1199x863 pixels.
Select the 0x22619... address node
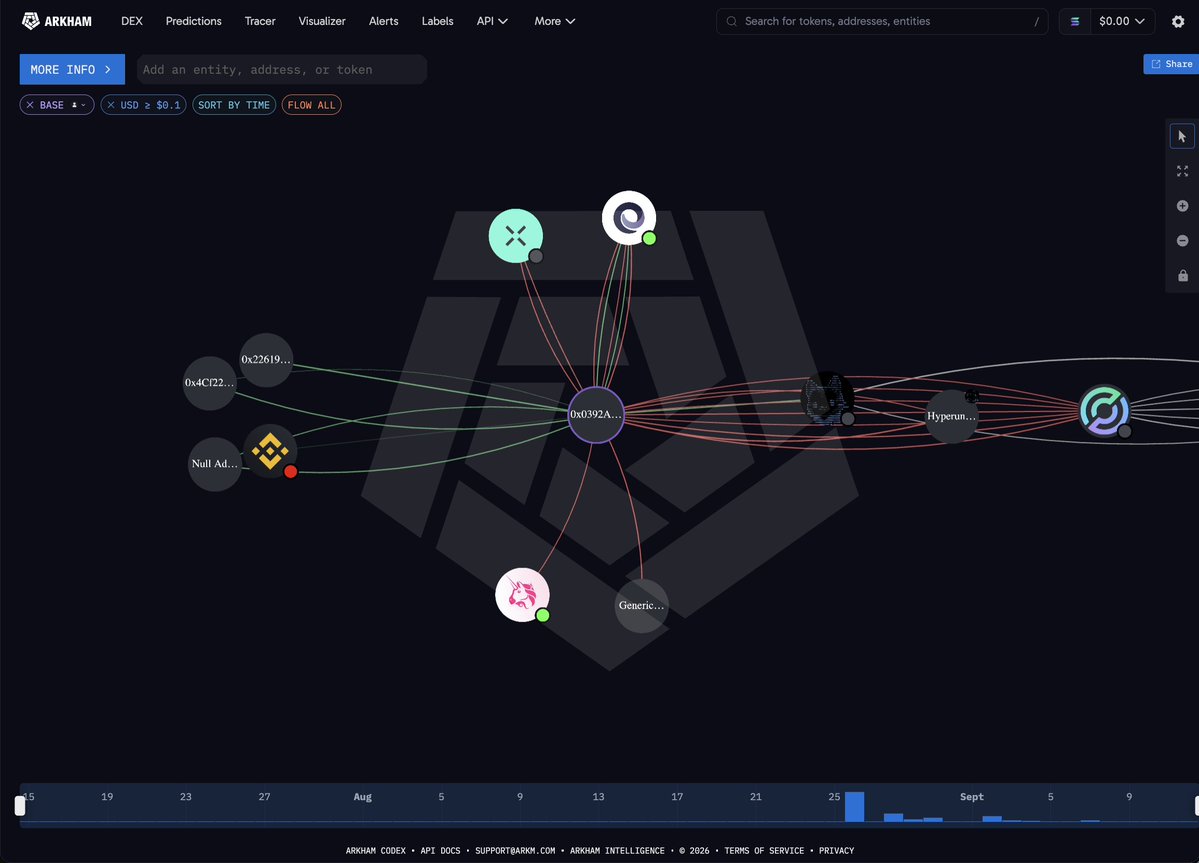click(266, 359)
